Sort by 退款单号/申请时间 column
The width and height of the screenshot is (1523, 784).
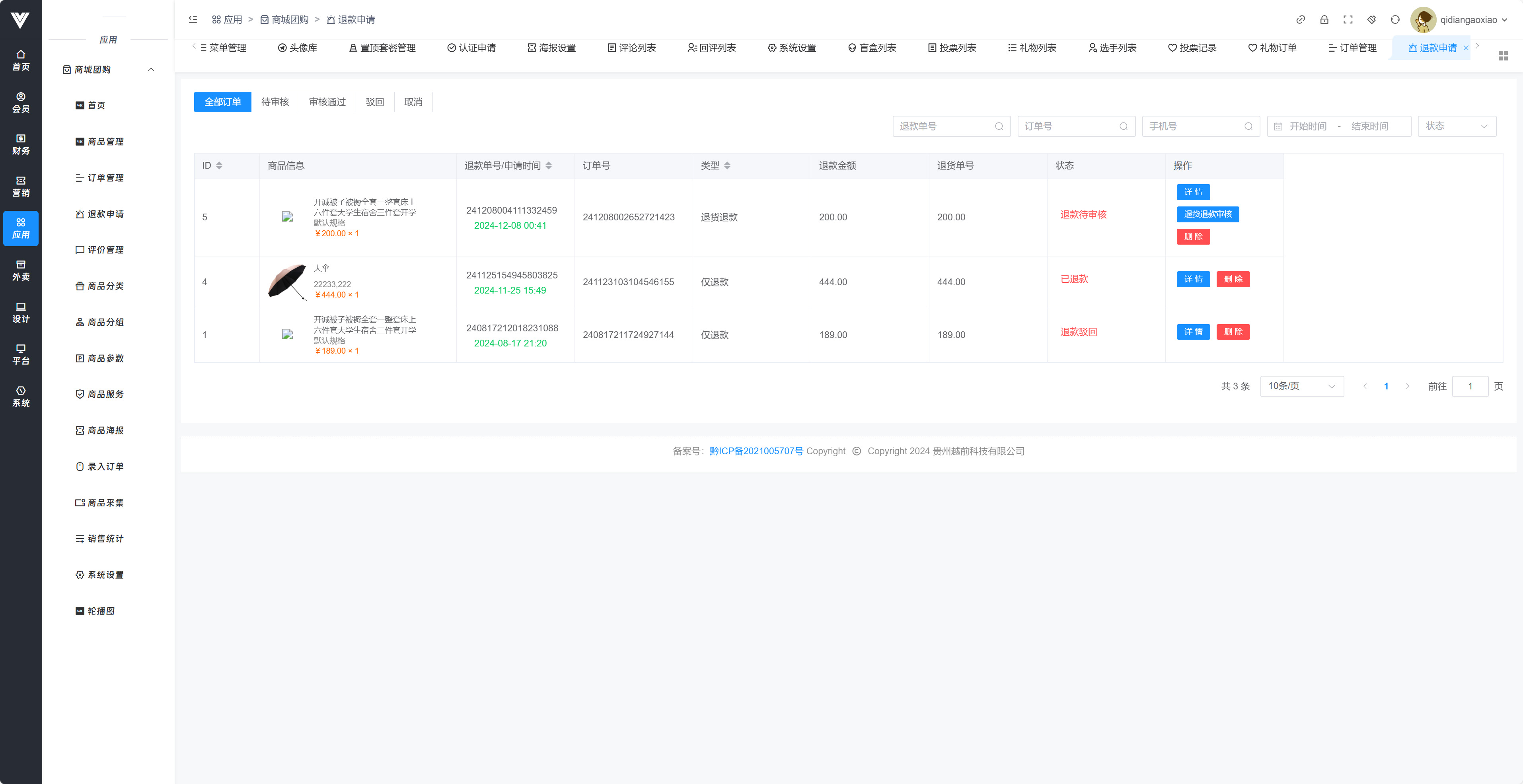pos(549,165)
